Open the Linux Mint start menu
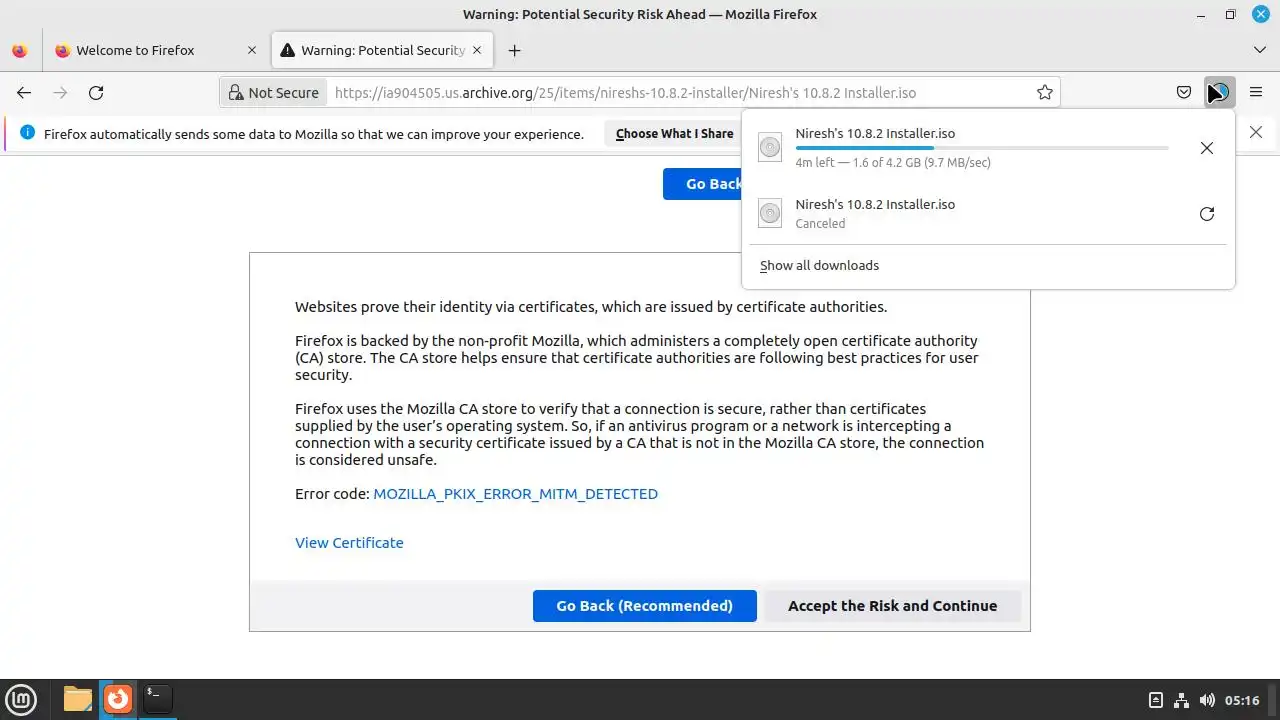Image resolution: width=1280 pixels, height=720 pixels. pos(22,699)
